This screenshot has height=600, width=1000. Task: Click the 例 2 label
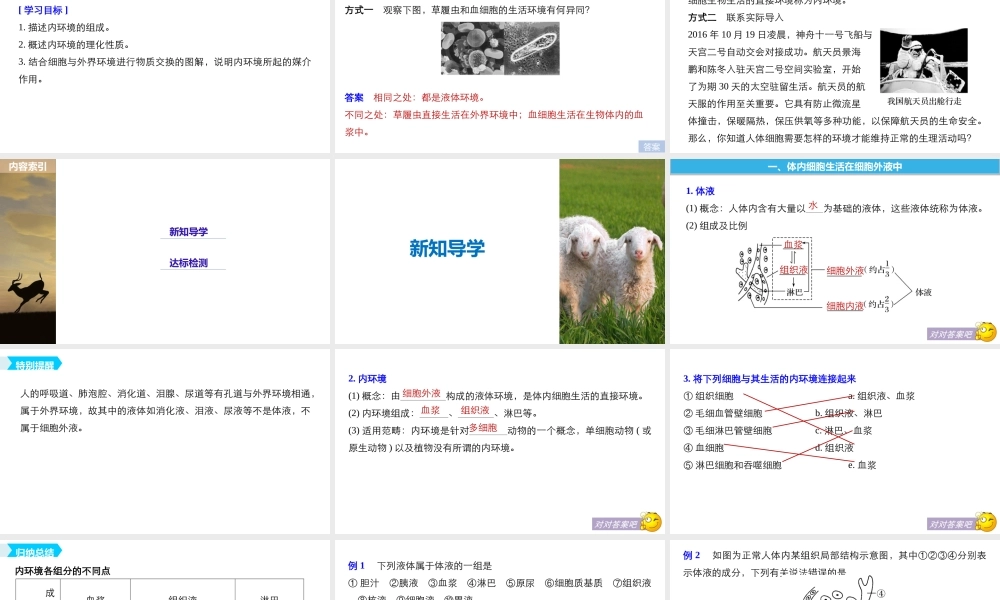(x=691, y=555)
